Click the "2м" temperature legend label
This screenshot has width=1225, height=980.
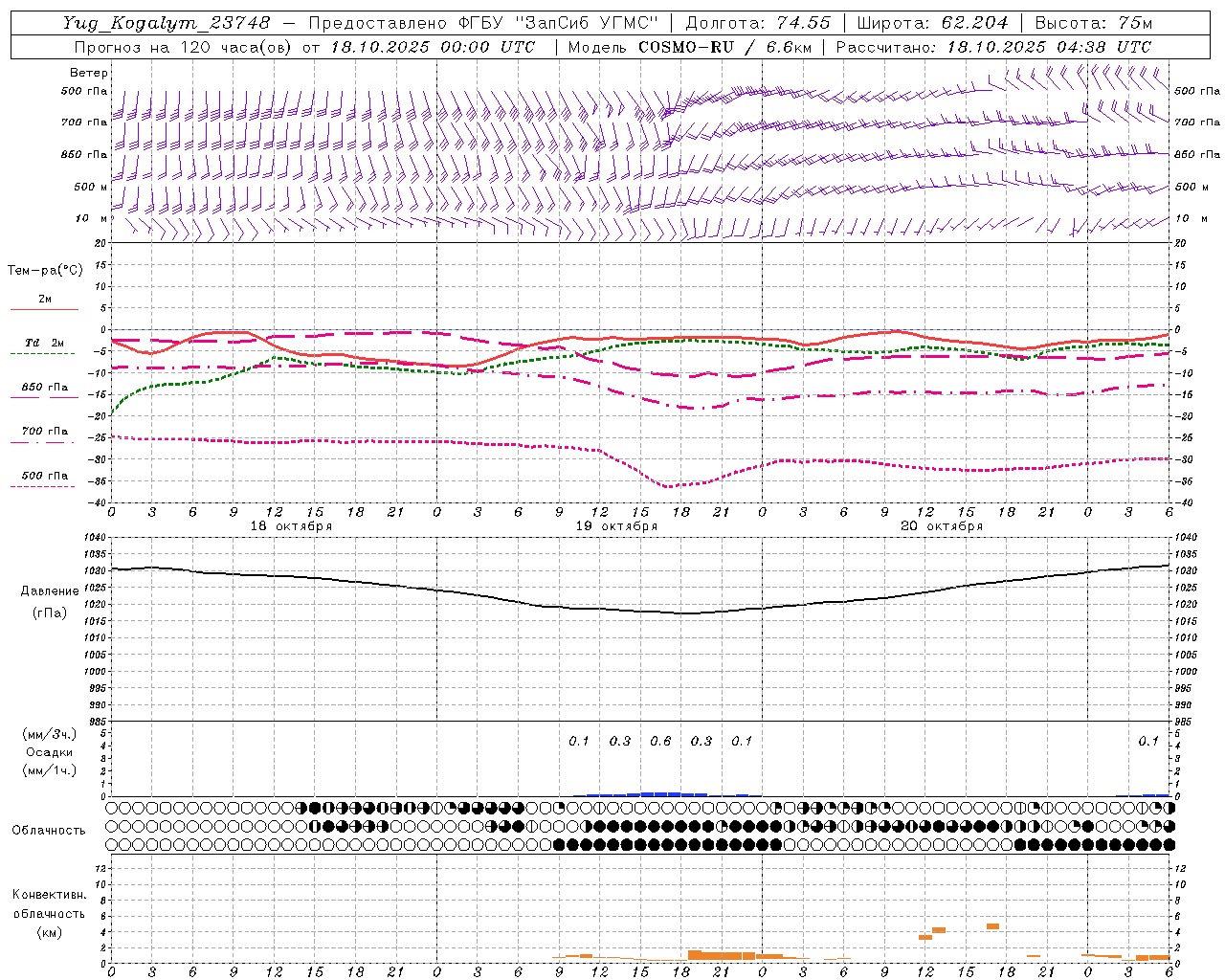click(x=45, y=300)
